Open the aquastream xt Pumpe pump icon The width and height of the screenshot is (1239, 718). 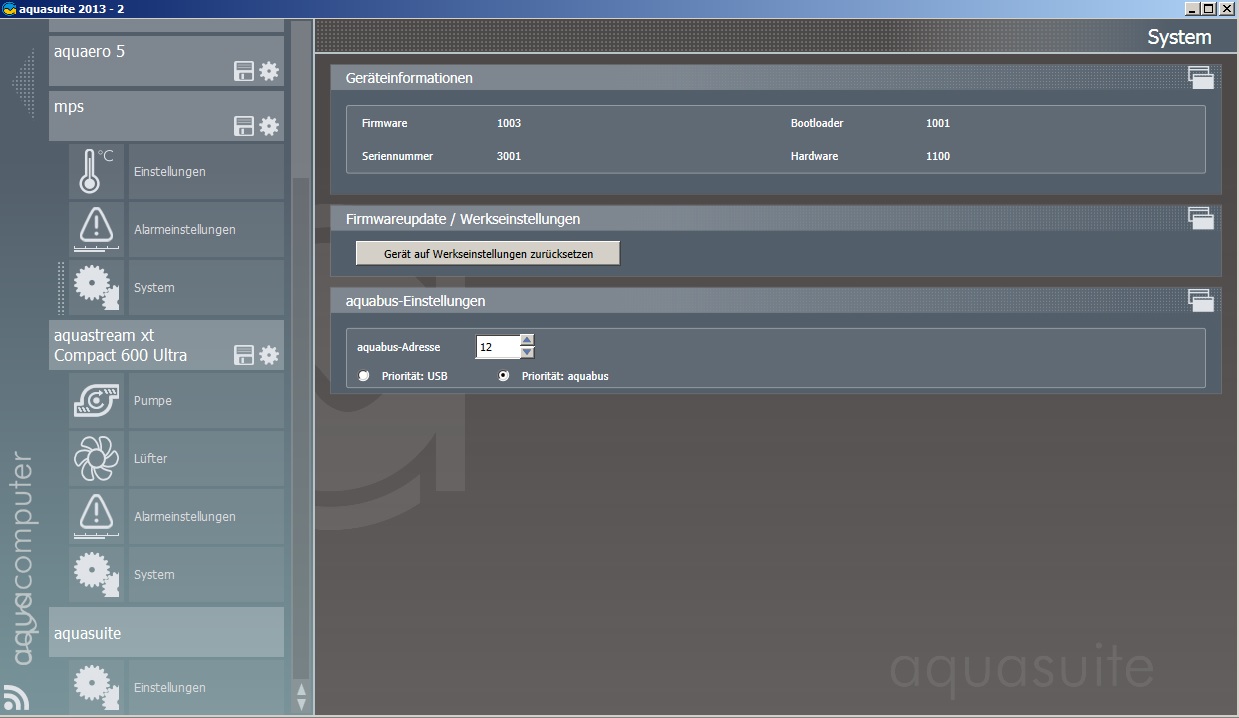tap(96, 400)
